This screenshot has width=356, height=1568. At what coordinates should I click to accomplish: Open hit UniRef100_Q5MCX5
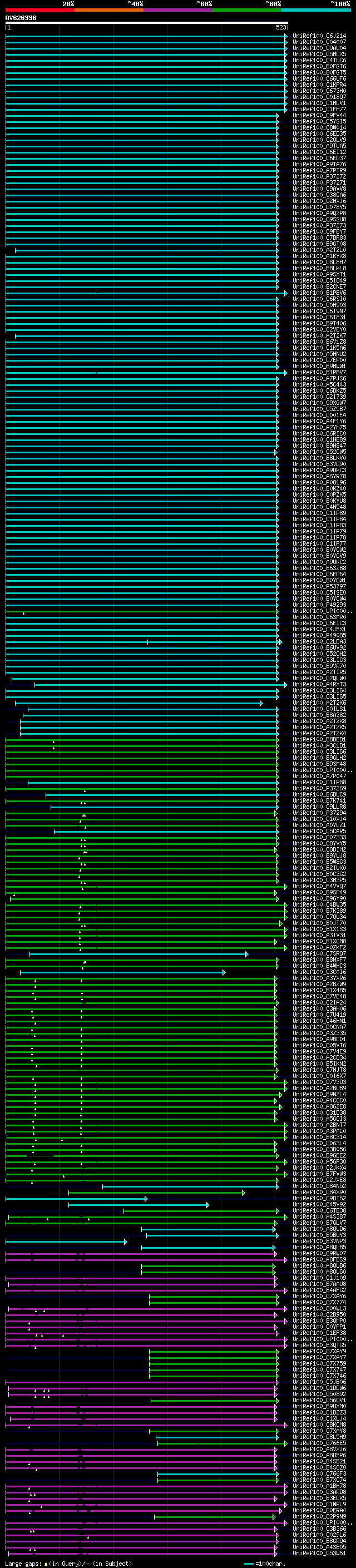click(319, 54)
